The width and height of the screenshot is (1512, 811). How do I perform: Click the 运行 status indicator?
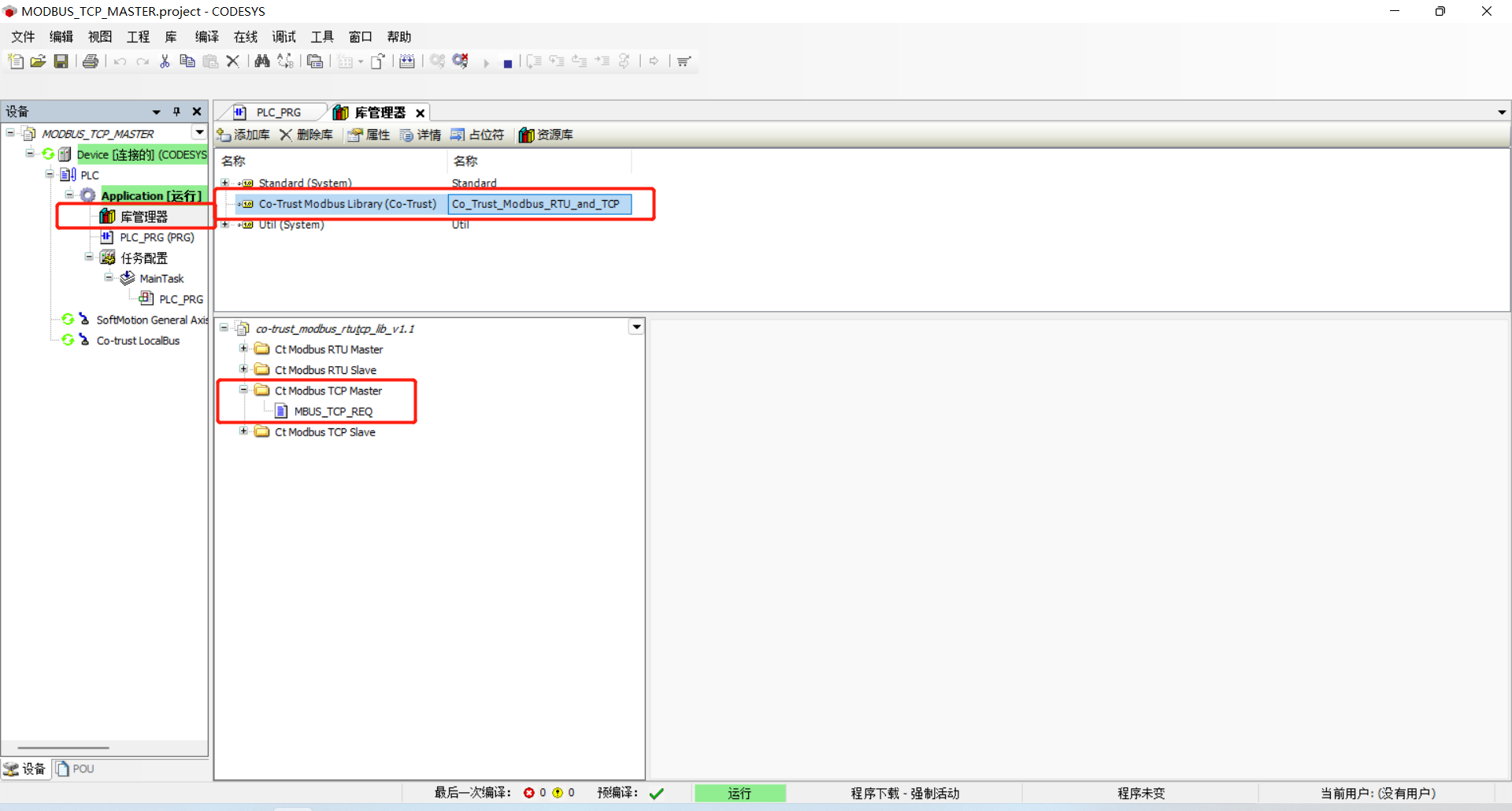click(739, 793)
